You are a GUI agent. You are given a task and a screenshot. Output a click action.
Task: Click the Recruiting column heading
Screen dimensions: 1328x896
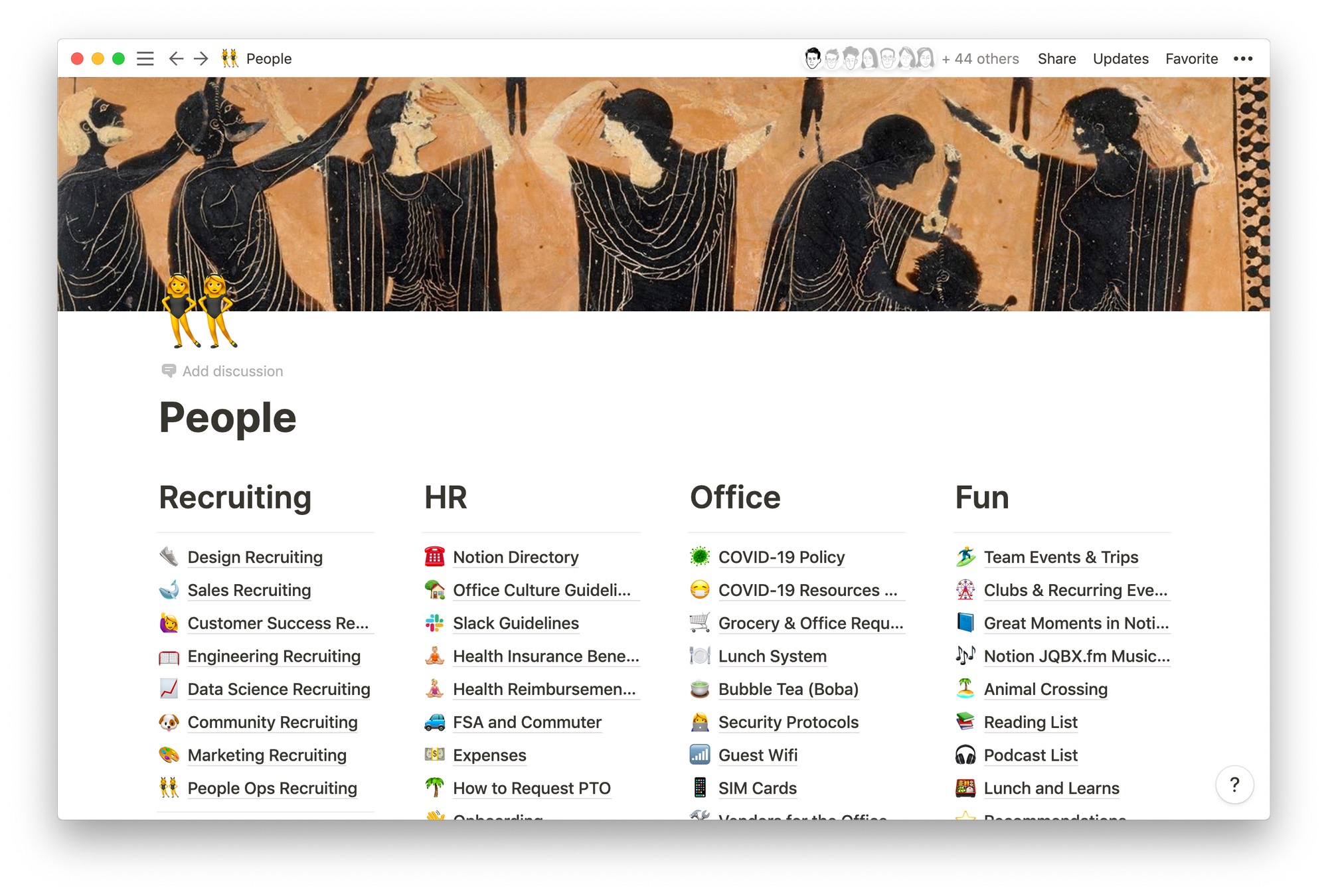(x=235, y=497)
